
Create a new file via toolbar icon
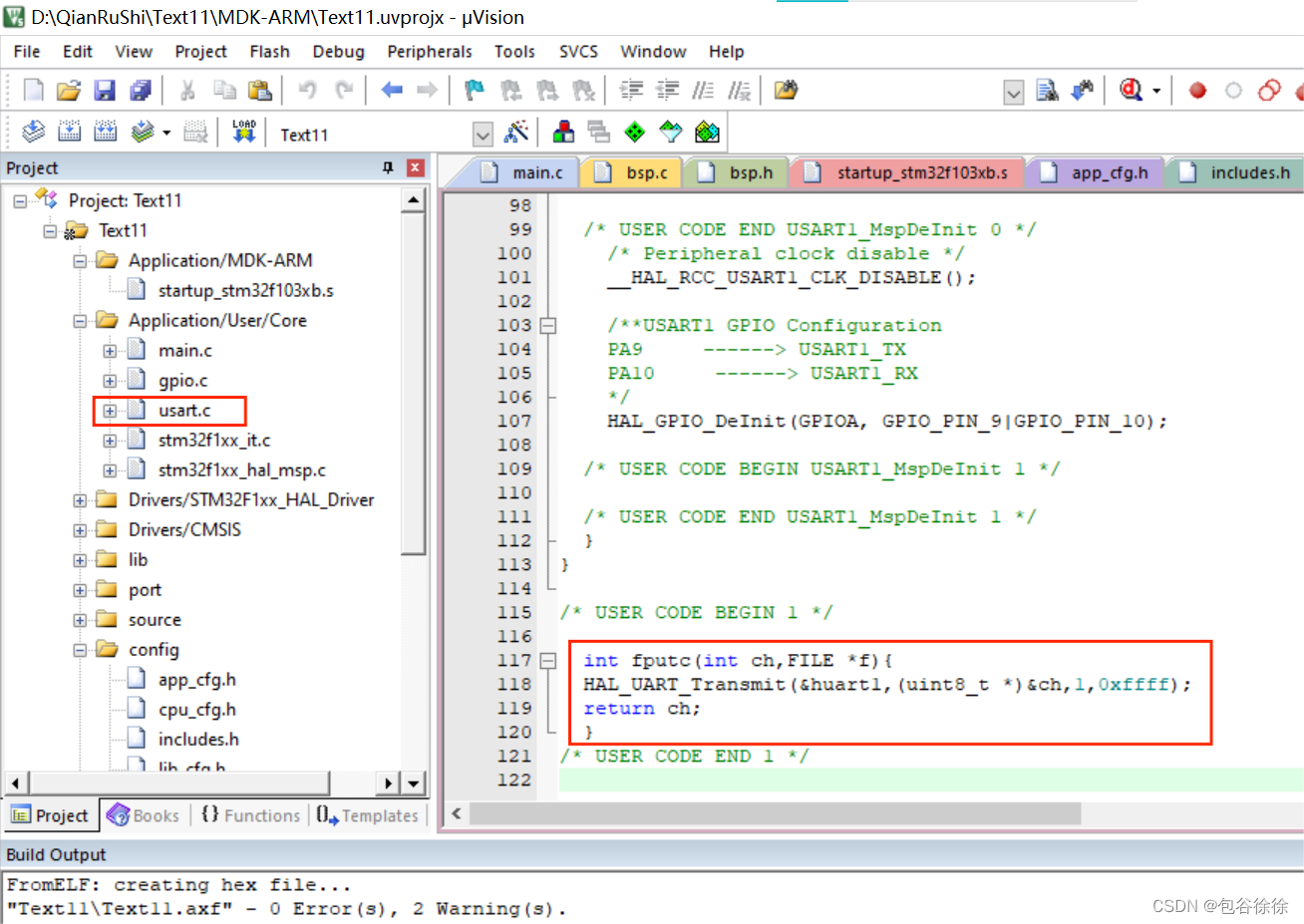(33, 91)
